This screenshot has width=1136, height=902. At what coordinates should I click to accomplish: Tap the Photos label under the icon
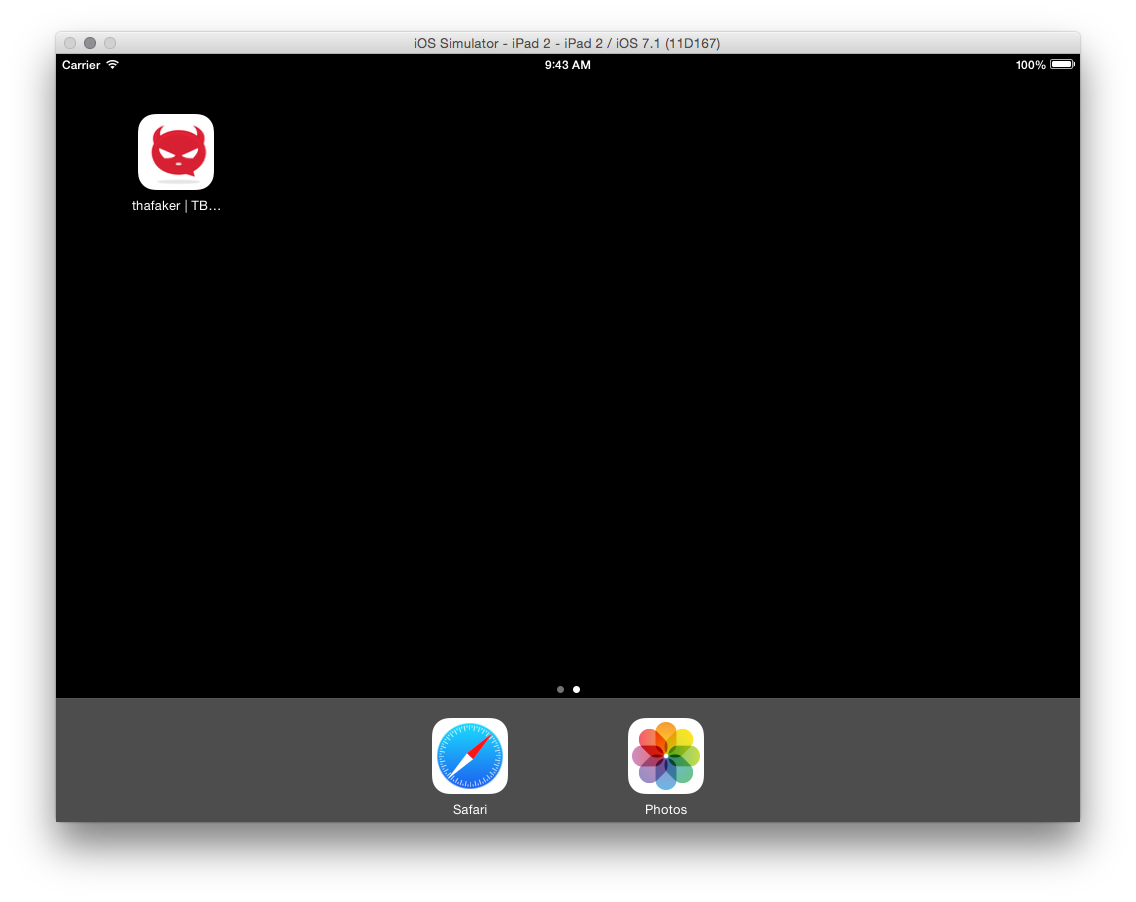666,810
